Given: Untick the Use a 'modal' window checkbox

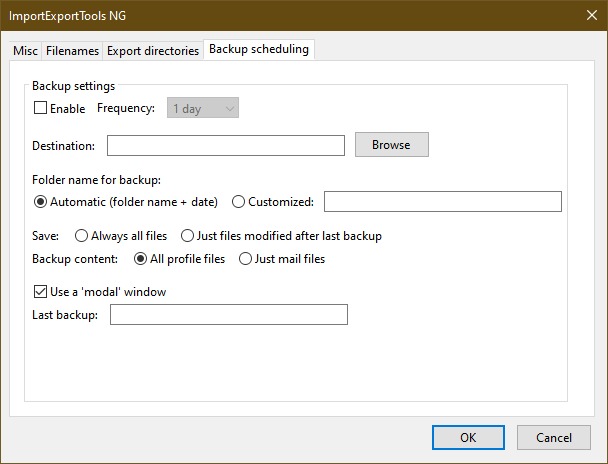Looking at the screenshot, I should 40,292.
